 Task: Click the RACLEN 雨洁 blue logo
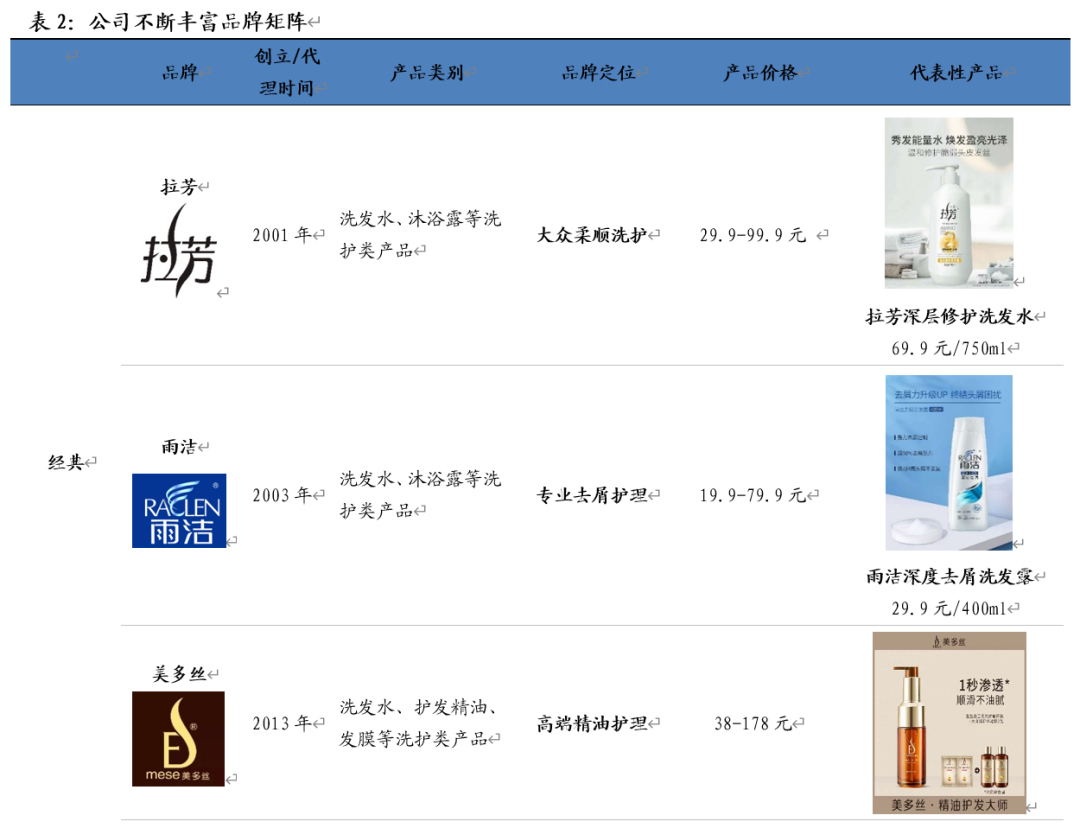179,510
